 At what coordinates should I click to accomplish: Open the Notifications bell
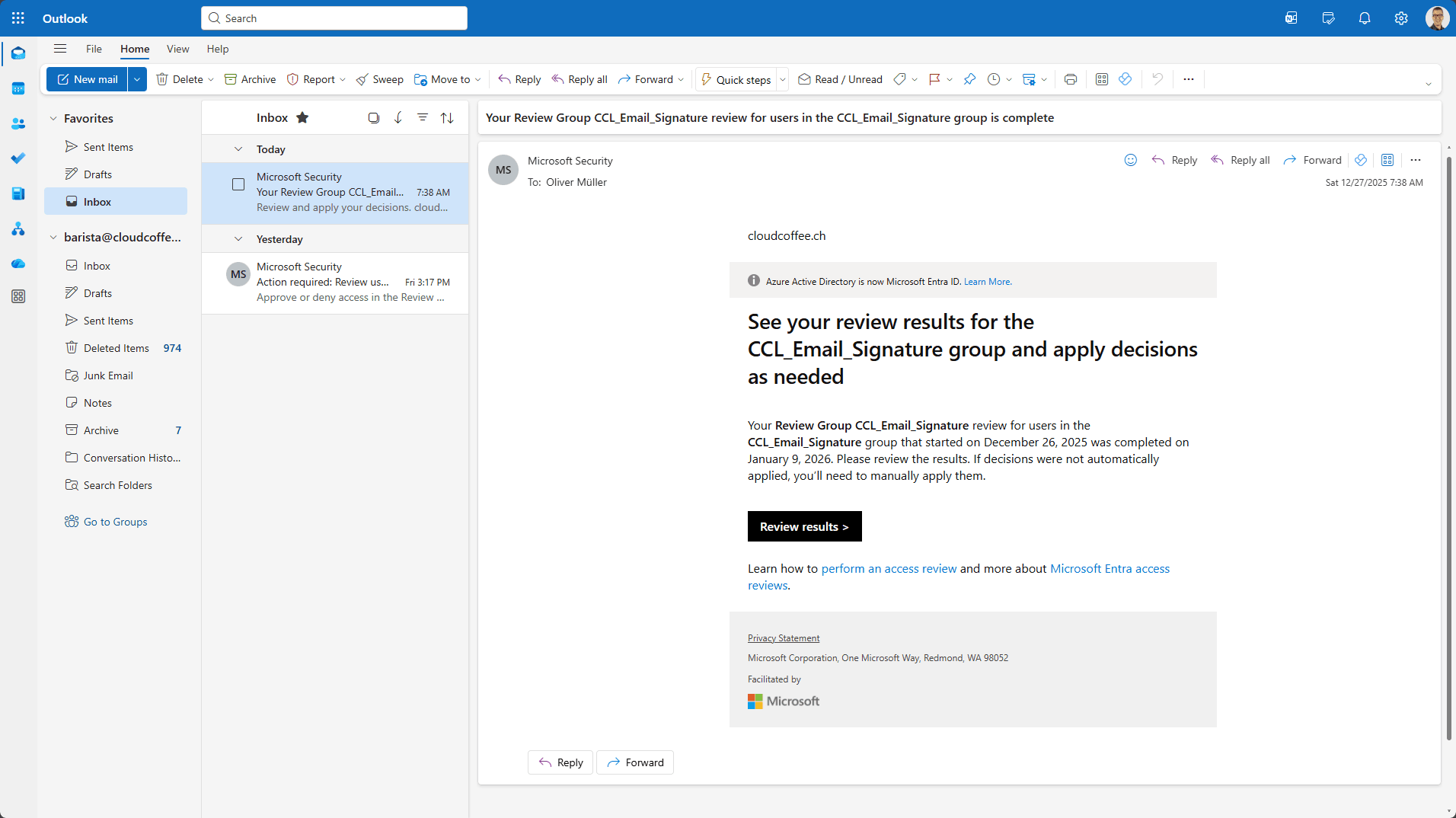click(1365, 18)
